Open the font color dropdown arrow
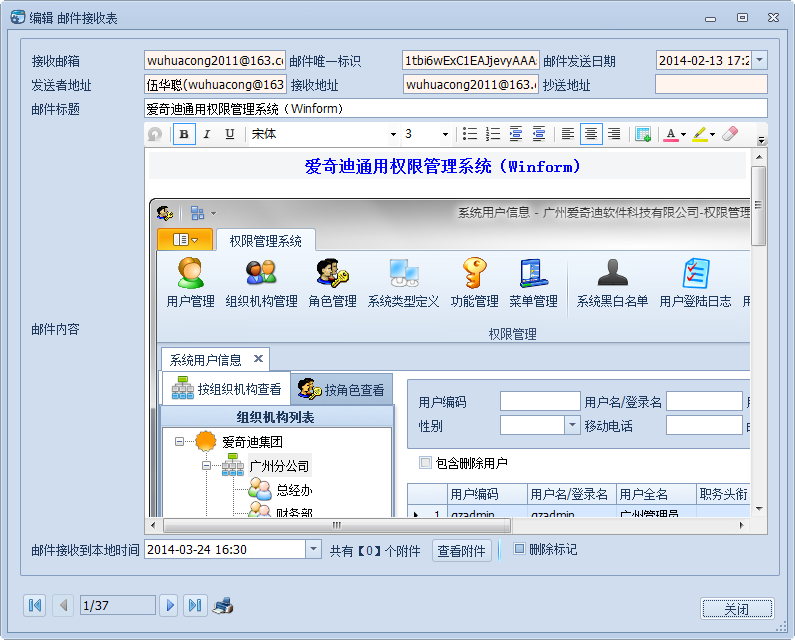This screenshot has width=795, height=640. [x=683, y=134]
